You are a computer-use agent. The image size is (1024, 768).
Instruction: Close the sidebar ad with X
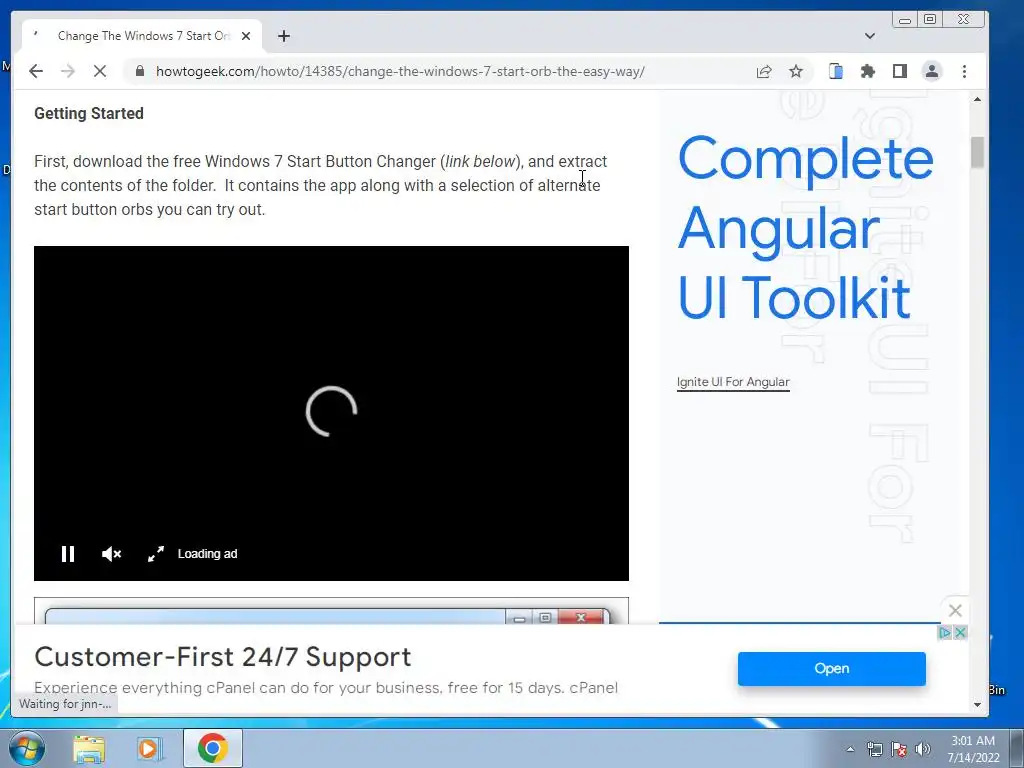coord(955,611)
